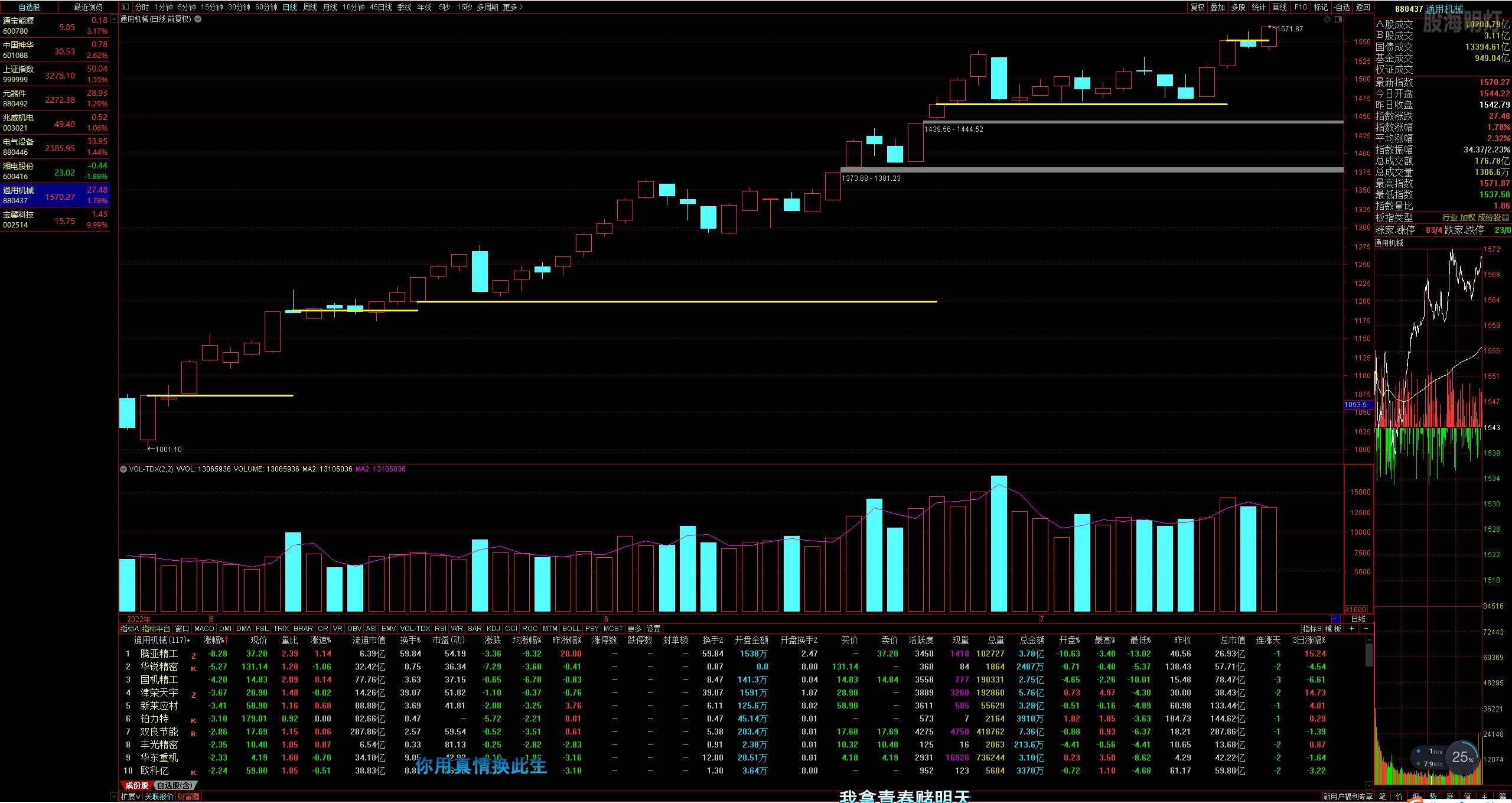The image size is (1512, 803).
Task: Select 宝馨科技 002514 in watchlist
Action: [55, 219]
